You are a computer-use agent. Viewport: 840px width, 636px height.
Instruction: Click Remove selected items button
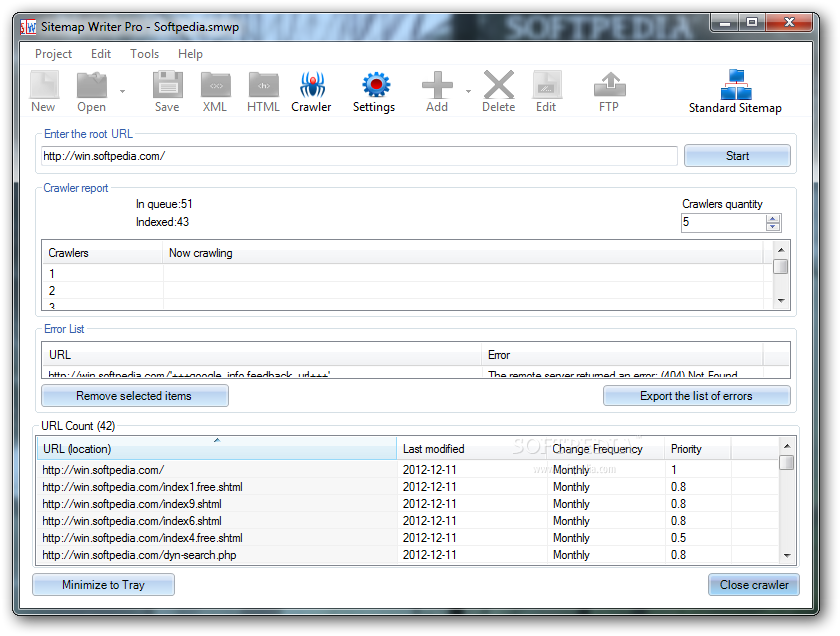tap(134, 396)
